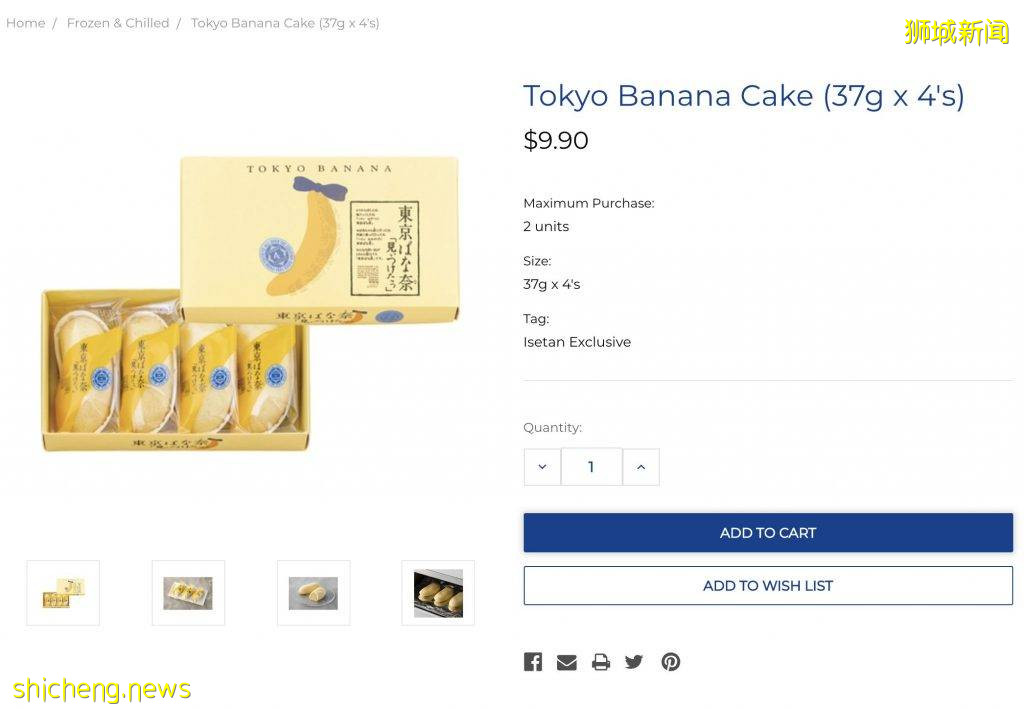Image resolution: width=1024 pixels, height=709 pixels.
Task: Share the product on Twitter
Action: [x=634, y=661]
